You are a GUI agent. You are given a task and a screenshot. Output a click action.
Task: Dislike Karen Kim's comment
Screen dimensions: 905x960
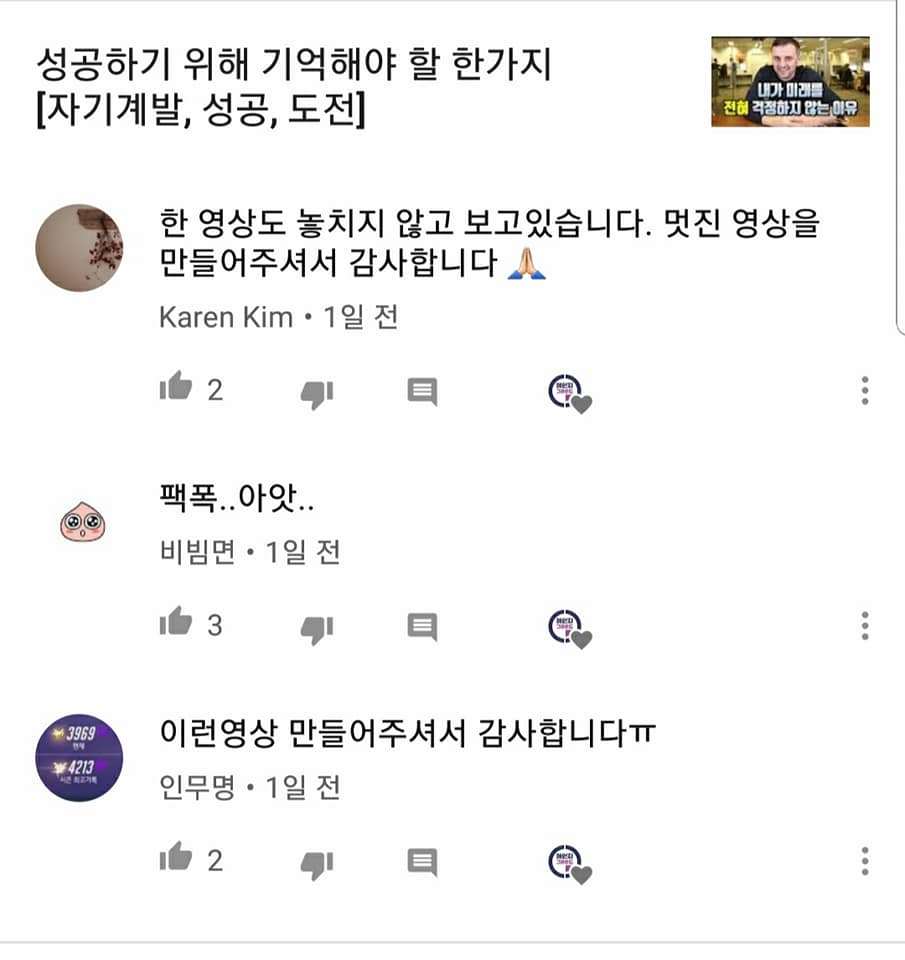pos(317,394)
